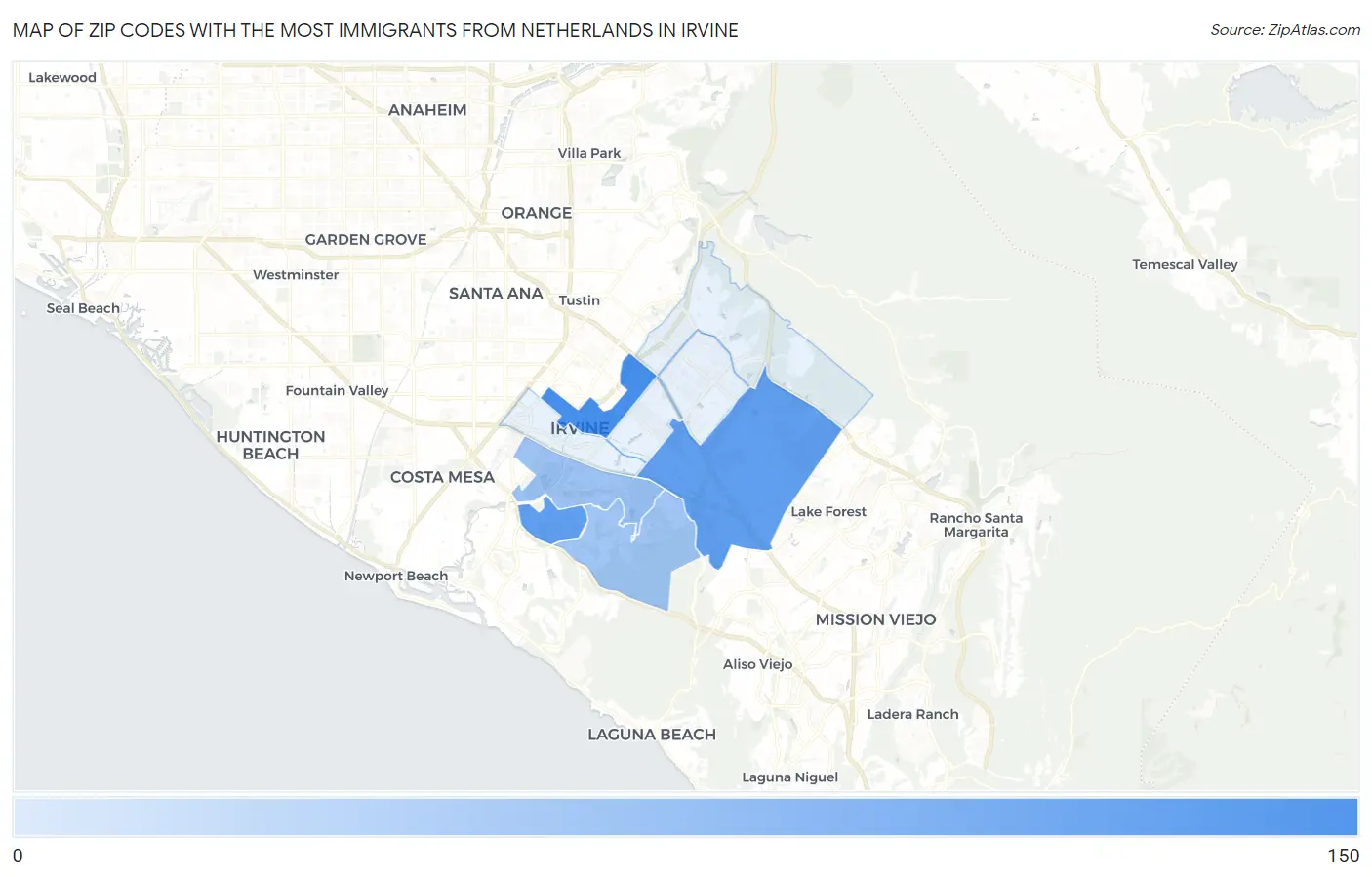Click the Westminster label
This screenshot has height=877, width=1372.
tap(296, 275)
